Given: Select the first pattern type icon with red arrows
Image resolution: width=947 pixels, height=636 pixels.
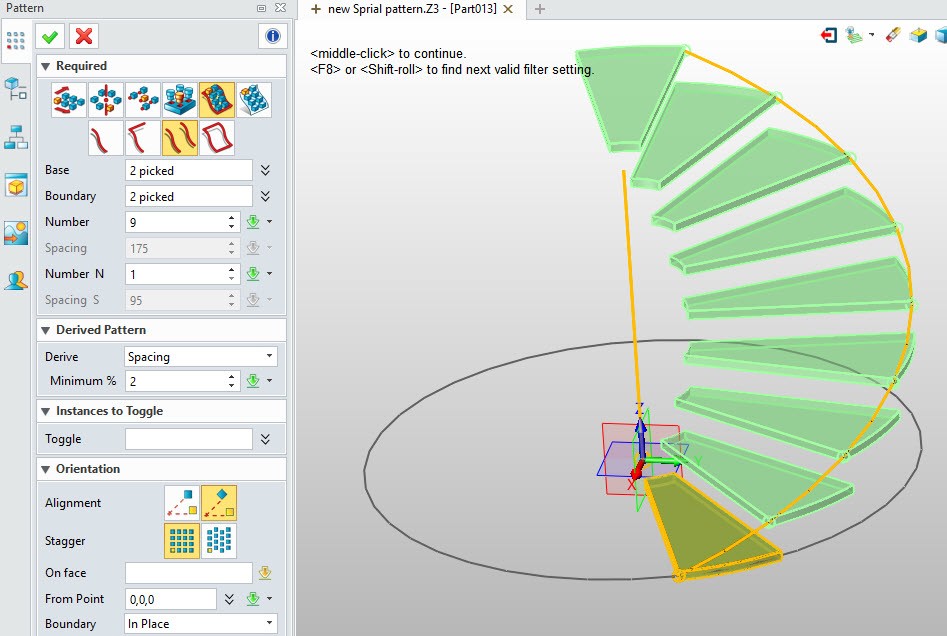Looking at the screenshot, I should tap(70, 100).
